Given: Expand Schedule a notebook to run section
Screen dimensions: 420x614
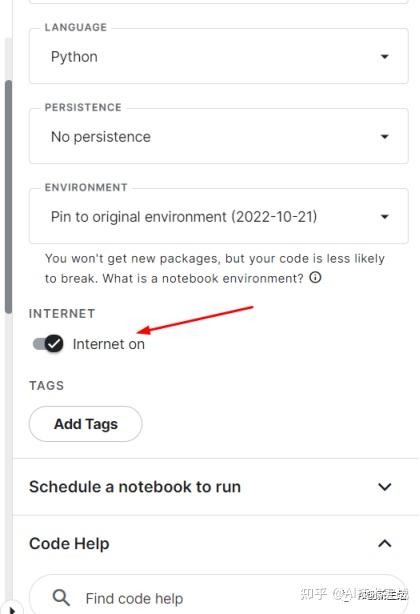Looking at the screenshot, I should pos(216,487).
